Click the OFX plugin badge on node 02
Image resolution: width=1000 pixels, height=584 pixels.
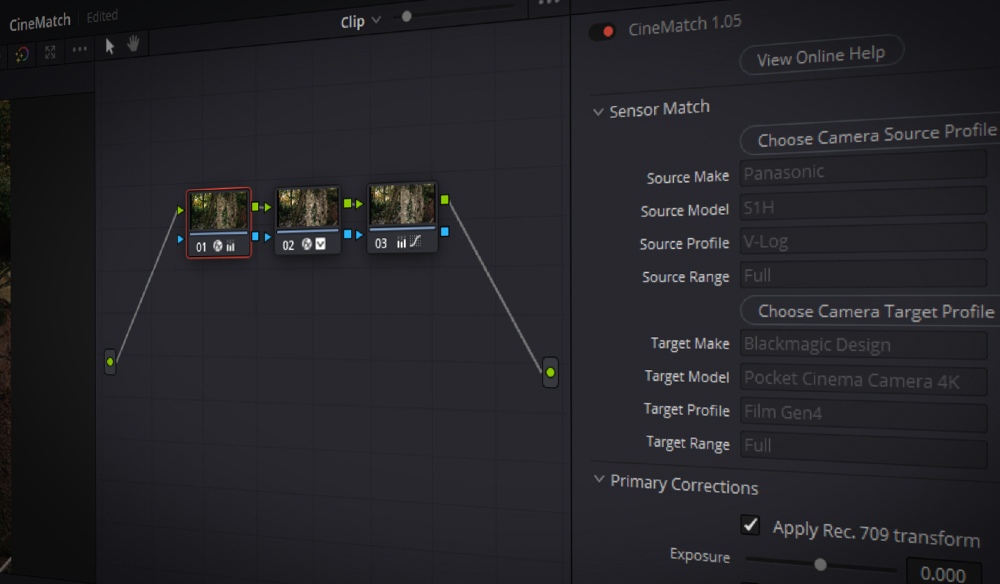point(306,245)
